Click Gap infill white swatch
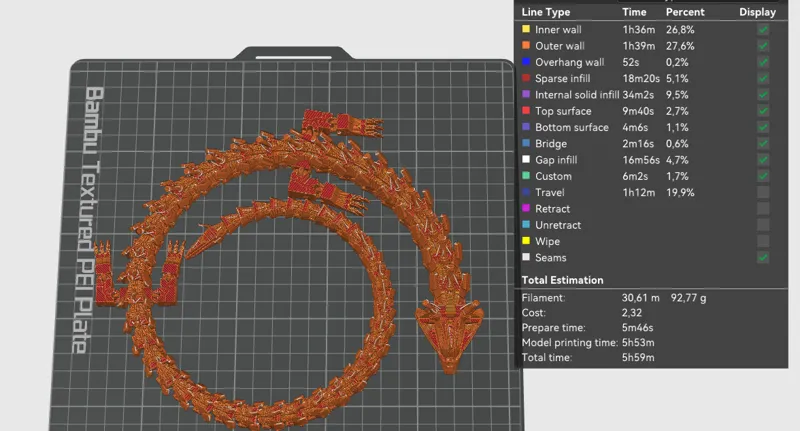The width and height of the screenshot is (800, 431). 526,159
